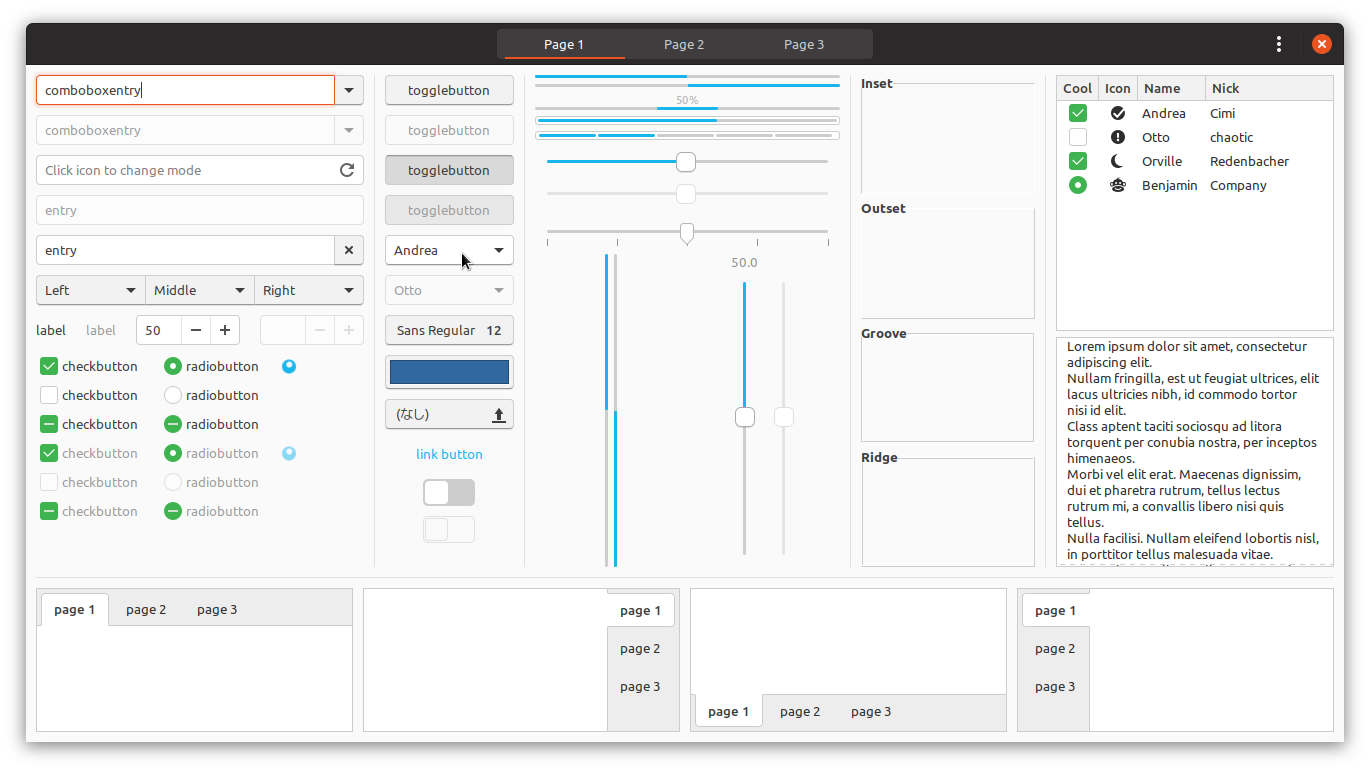This screenshot has height=771, width=1370.
Task: Select page 2 in the right-side tab notebook
Action: tap(640, 648)
